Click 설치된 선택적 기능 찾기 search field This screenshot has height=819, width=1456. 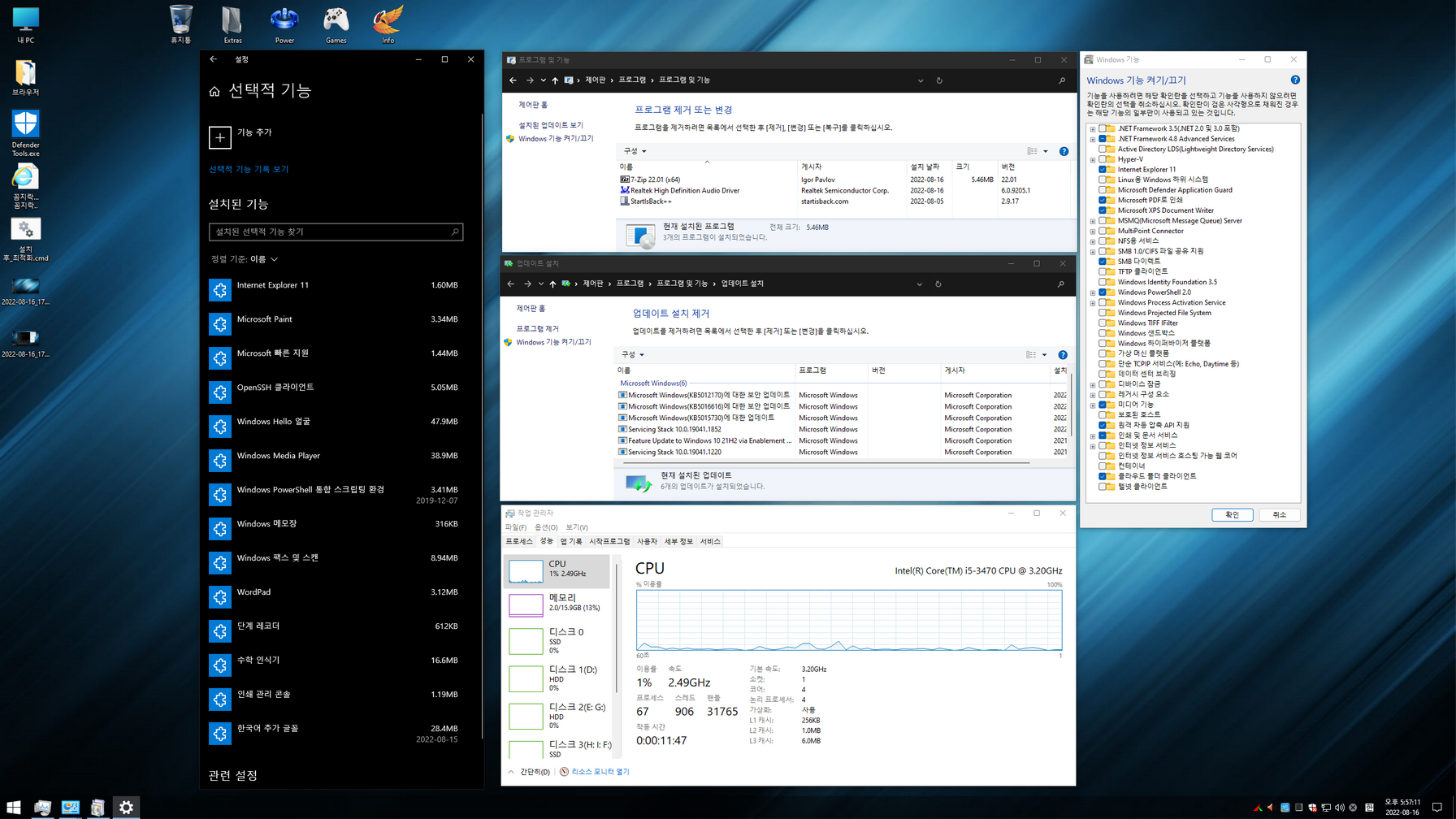(336, 232)
